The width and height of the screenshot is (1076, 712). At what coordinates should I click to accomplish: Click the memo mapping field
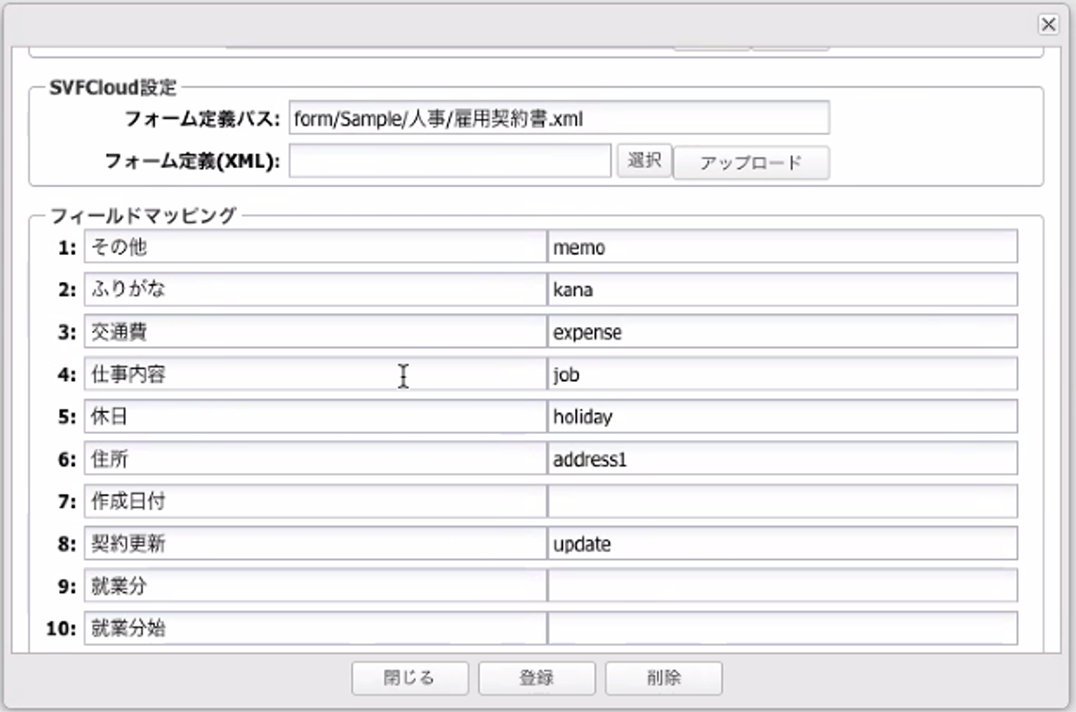(782, 247)
